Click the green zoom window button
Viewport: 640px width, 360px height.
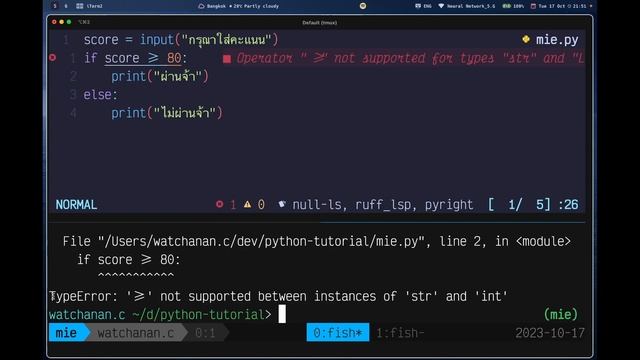tap(69, 22)
